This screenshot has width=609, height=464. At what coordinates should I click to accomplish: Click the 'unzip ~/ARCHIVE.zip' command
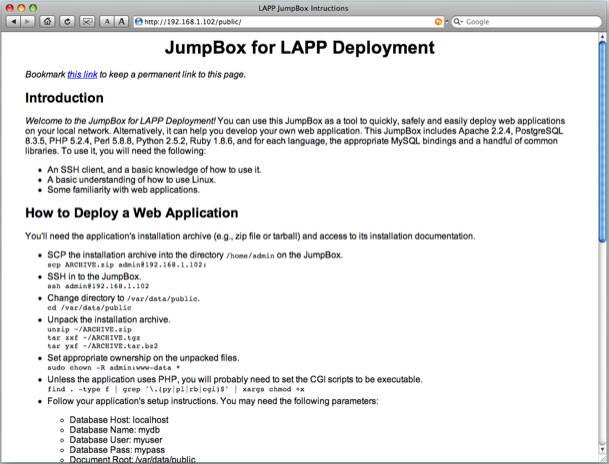89,329
